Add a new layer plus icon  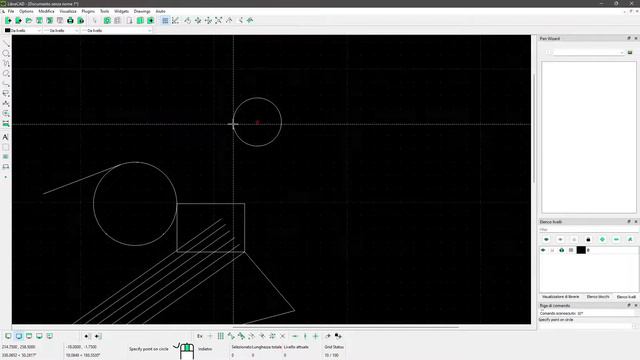[x=602, y=239]
